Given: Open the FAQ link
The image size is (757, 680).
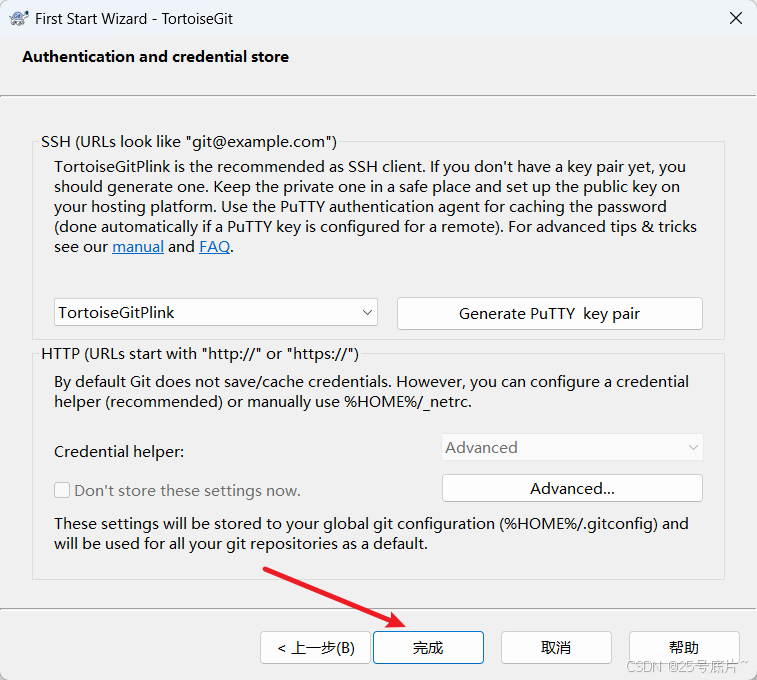Looking at the screenshot, I should pos(215,247).
